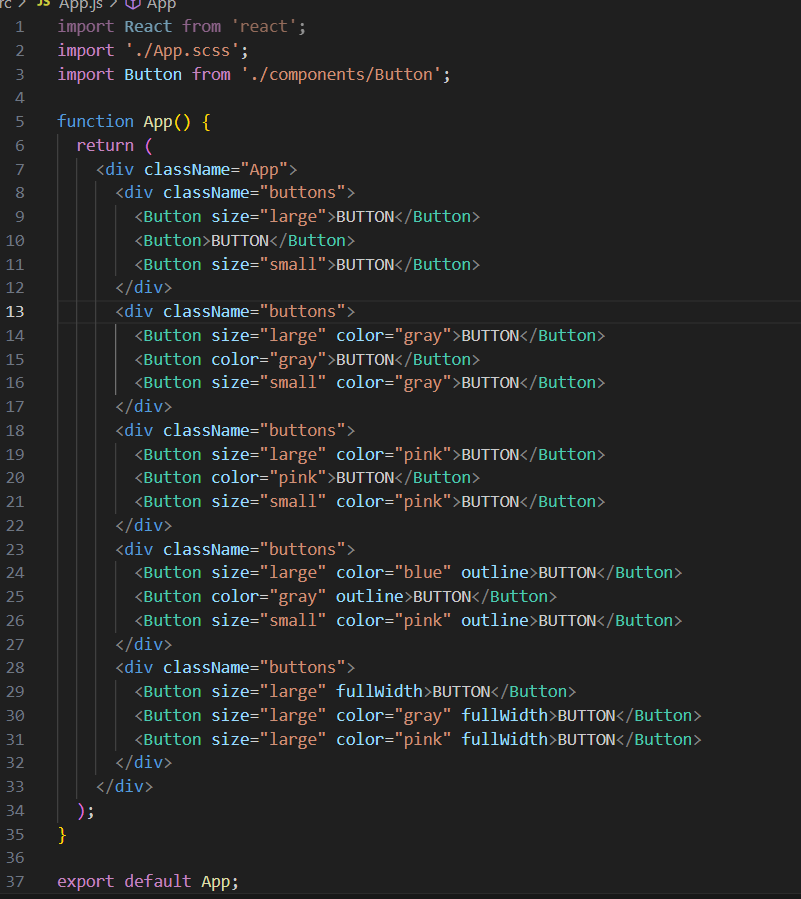This screenshot has width=801, height=899.
Task: Click the return keyword on line 6
Action: (x=105, y=146)
